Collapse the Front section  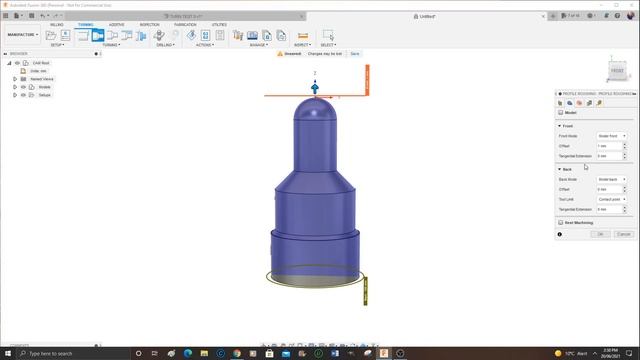[560, 126]
